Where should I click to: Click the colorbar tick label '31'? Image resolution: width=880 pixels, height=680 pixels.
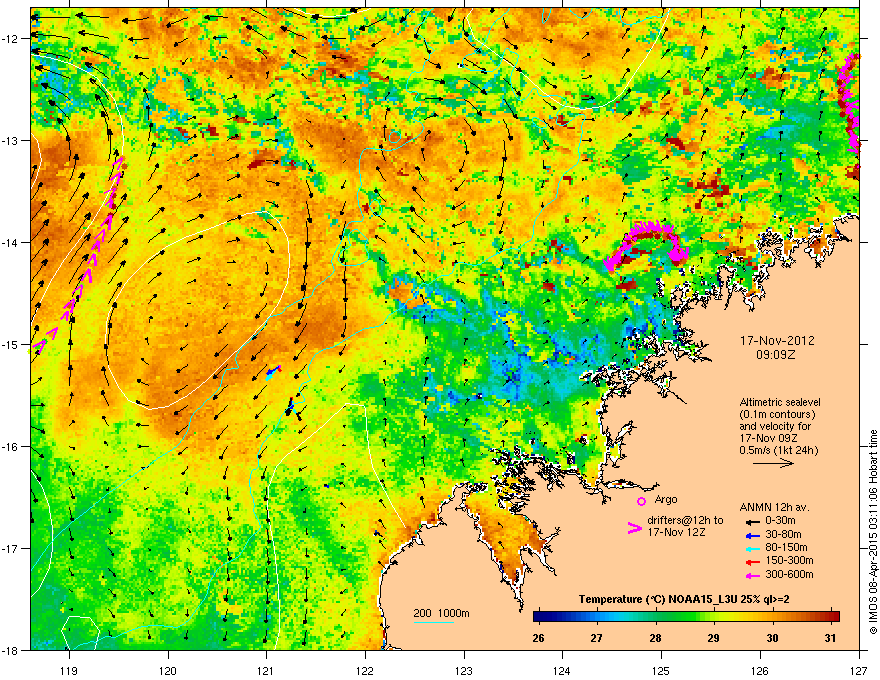tap(831, 638)
